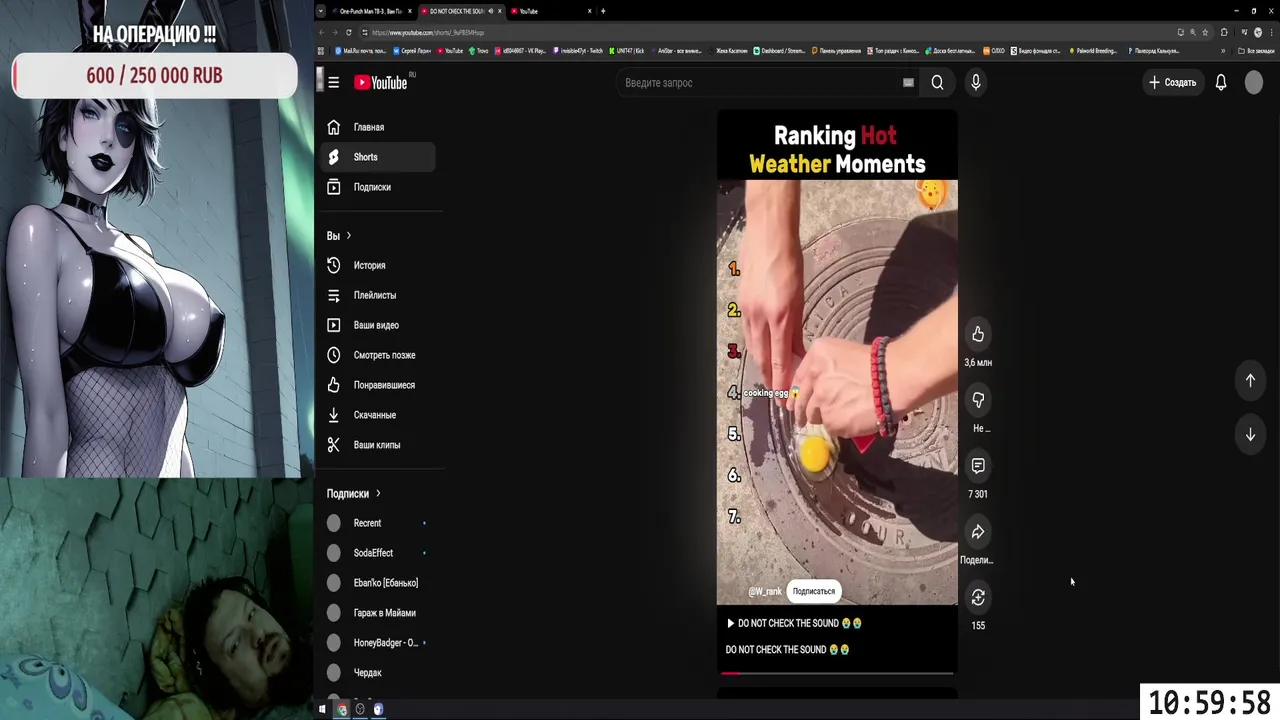
Task: Open the @W_rank channel link
Action: point(765,591)
